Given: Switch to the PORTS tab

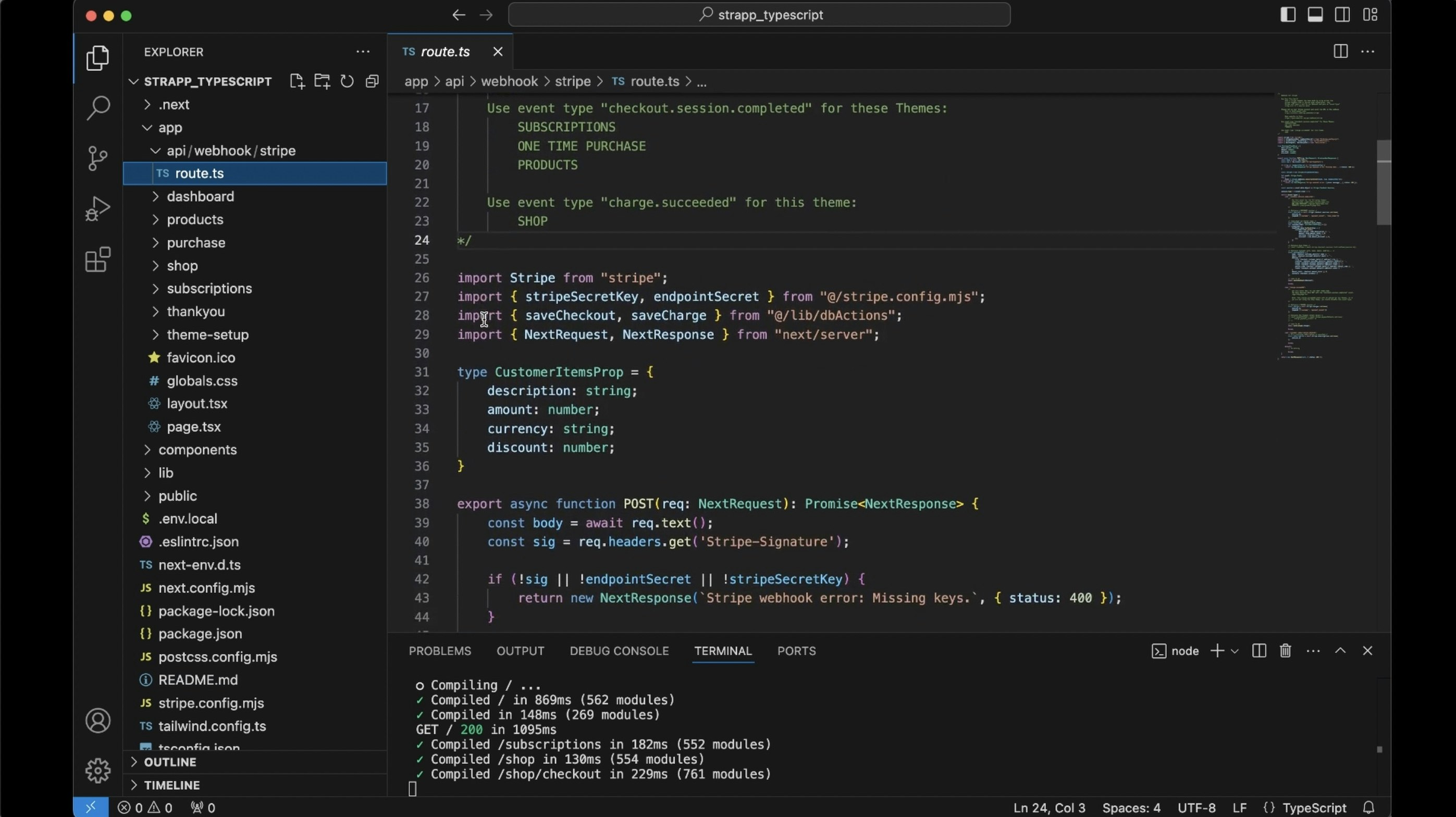Looking at the screenshot, I should (x=796, y=651).
